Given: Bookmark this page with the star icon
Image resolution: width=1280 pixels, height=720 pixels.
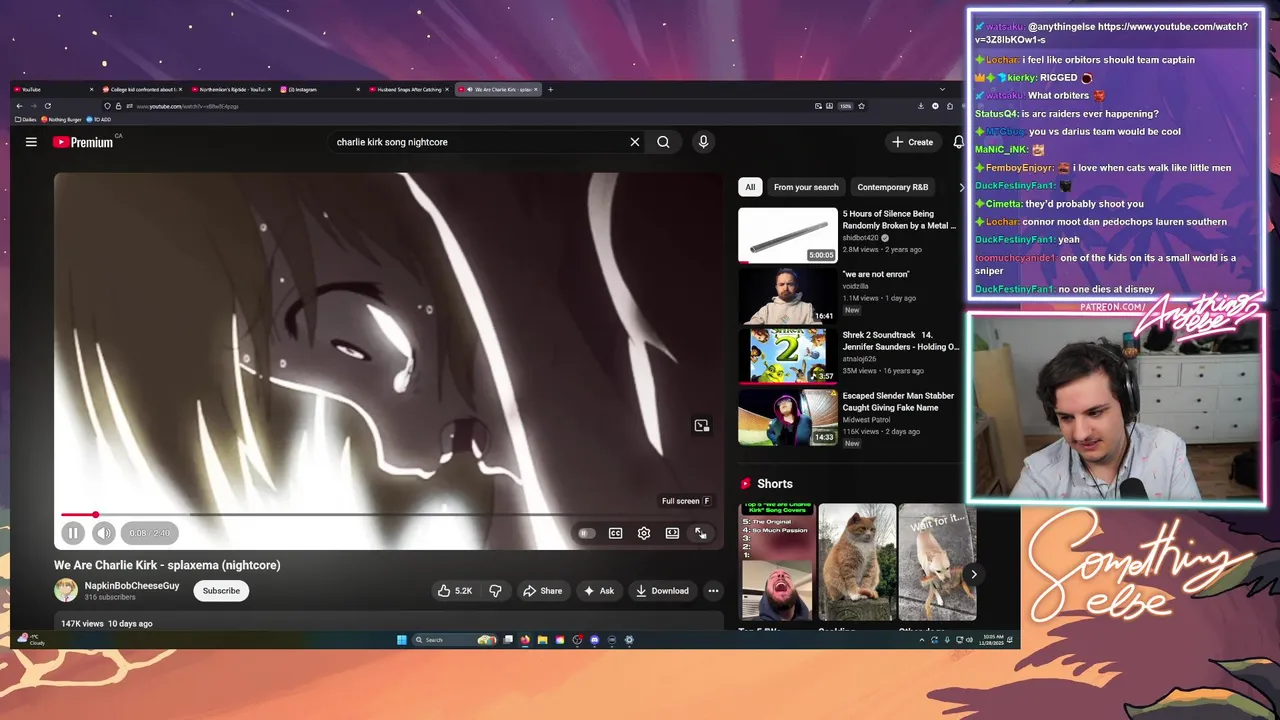Looking at the screenshot, I should click(861, 106).
